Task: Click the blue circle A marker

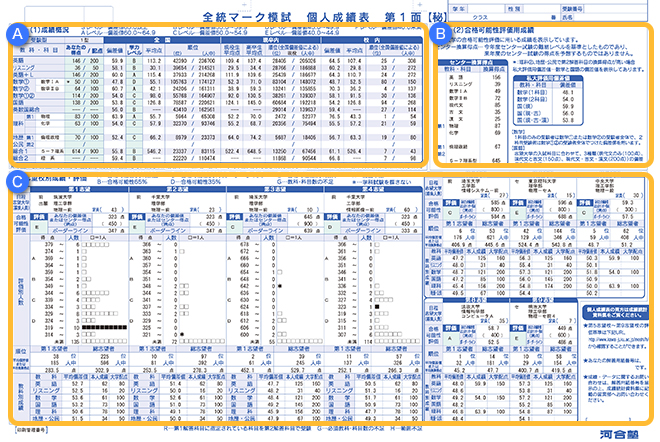Action: [16, 34]
